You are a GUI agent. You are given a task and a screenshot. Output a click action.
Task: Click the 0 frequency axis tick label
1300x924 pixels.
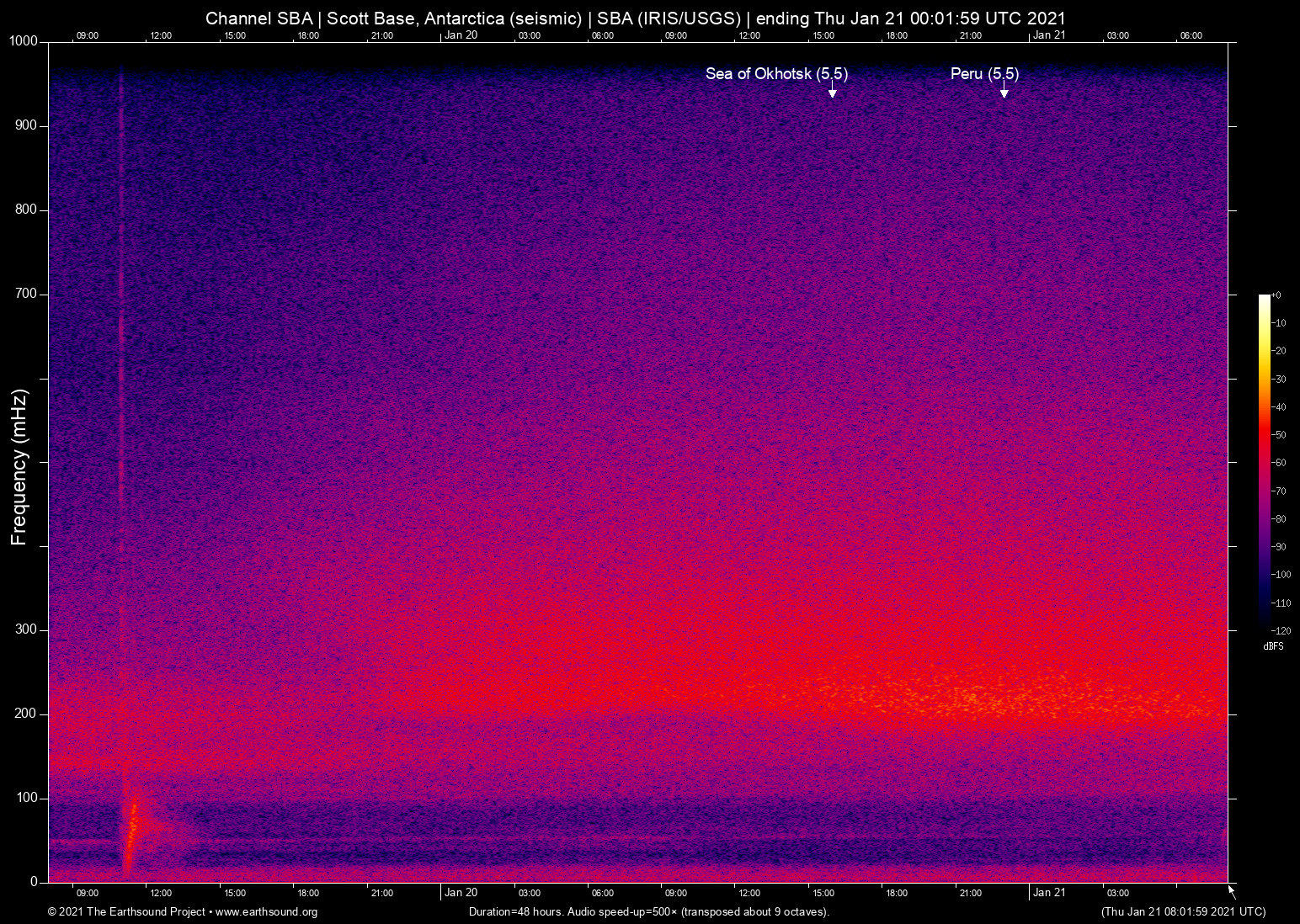[x=34, y=882]
